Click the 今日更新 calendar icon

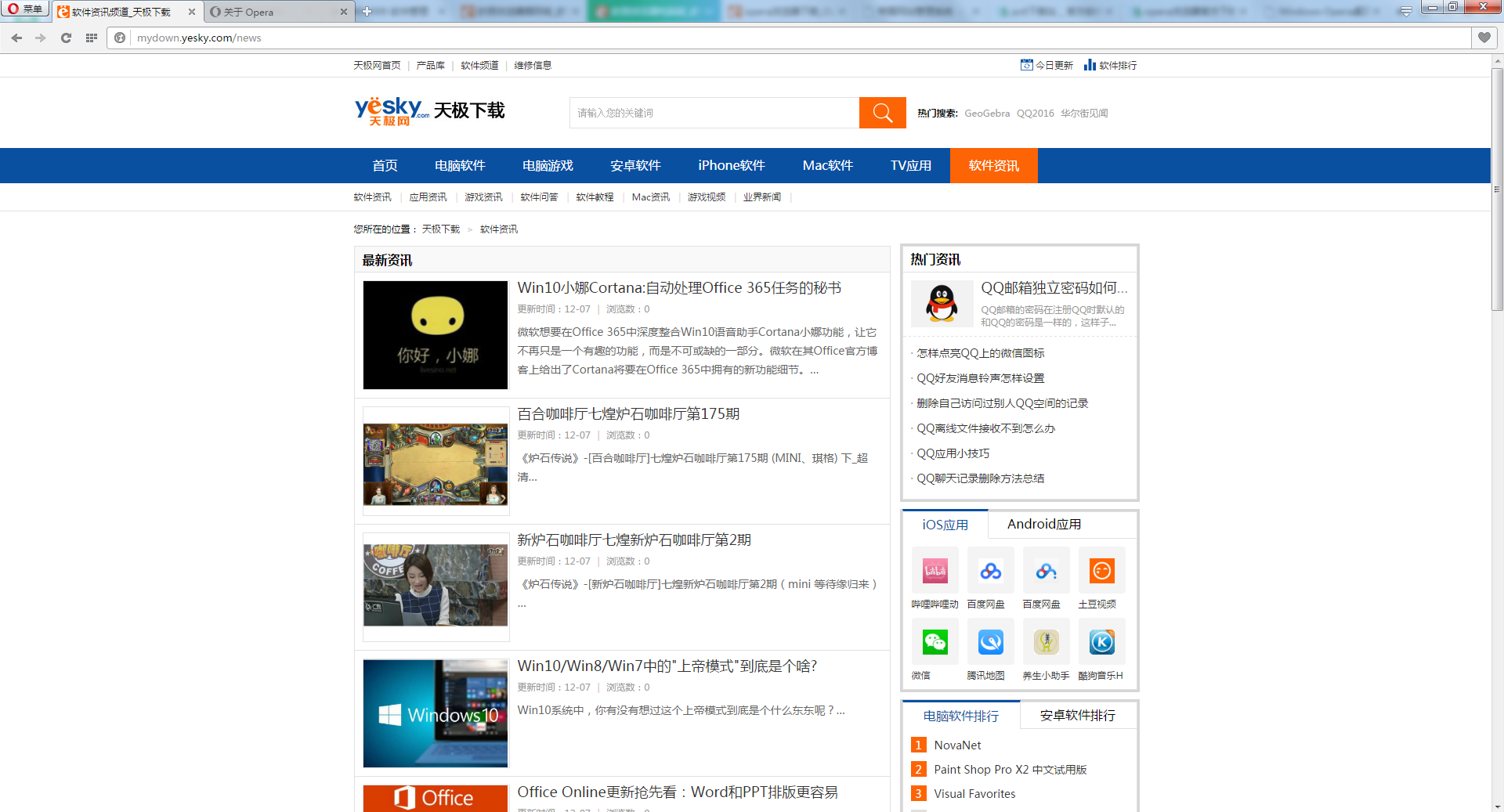pyautogui.click(x=1026, y=65)
